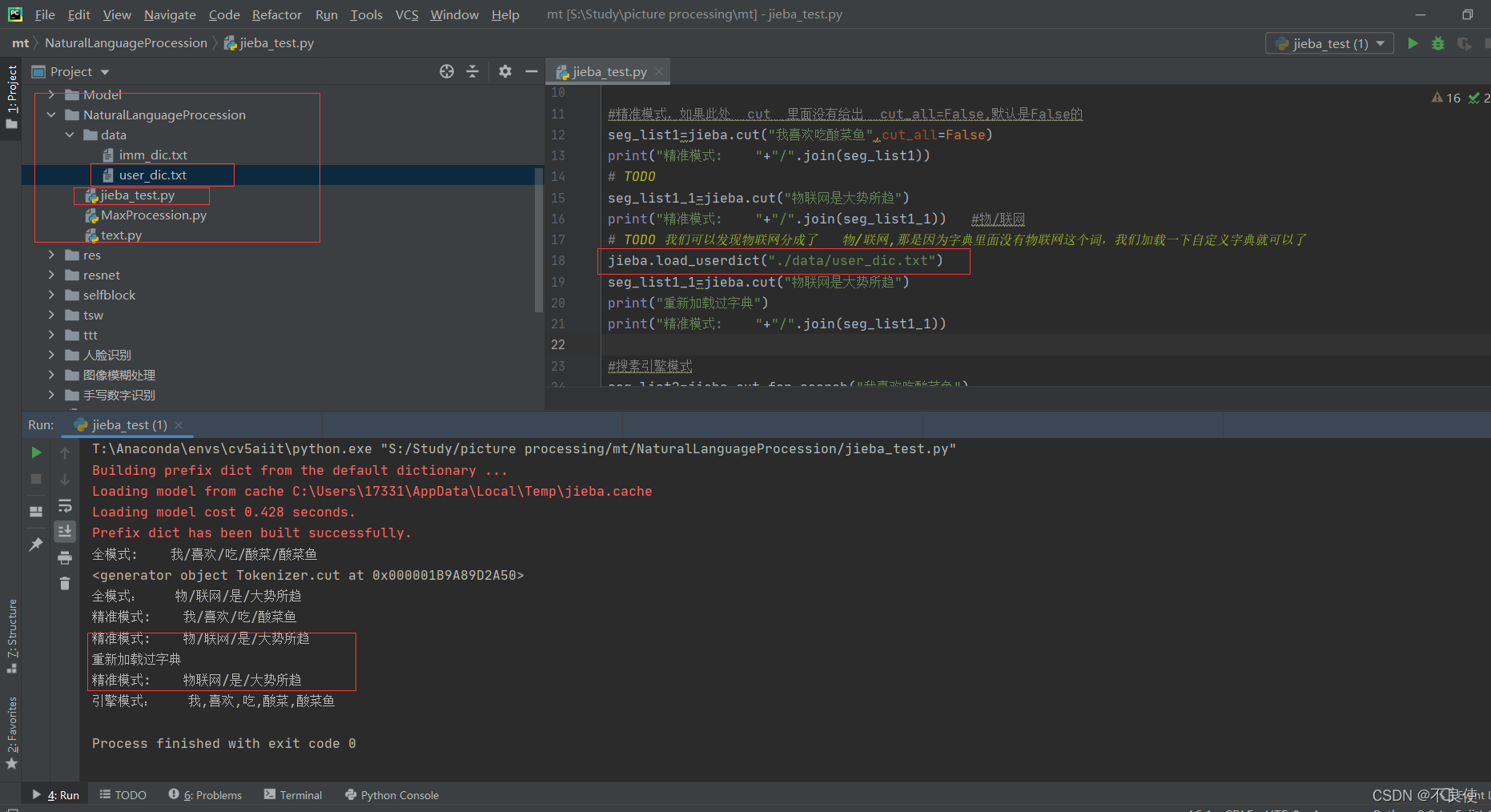
Task: Close the jieba_test (1) Run tab
Action: (179, 424)
